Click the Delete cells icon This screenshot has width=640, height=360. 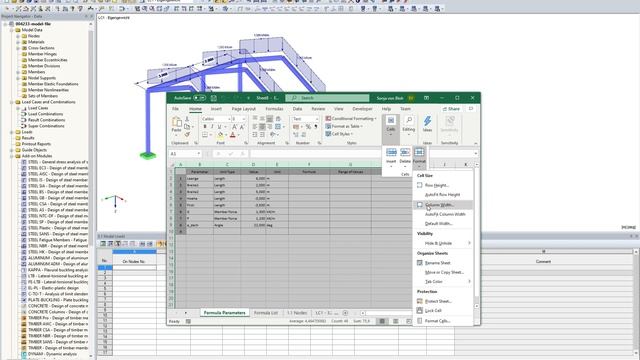tap(405, 152)
